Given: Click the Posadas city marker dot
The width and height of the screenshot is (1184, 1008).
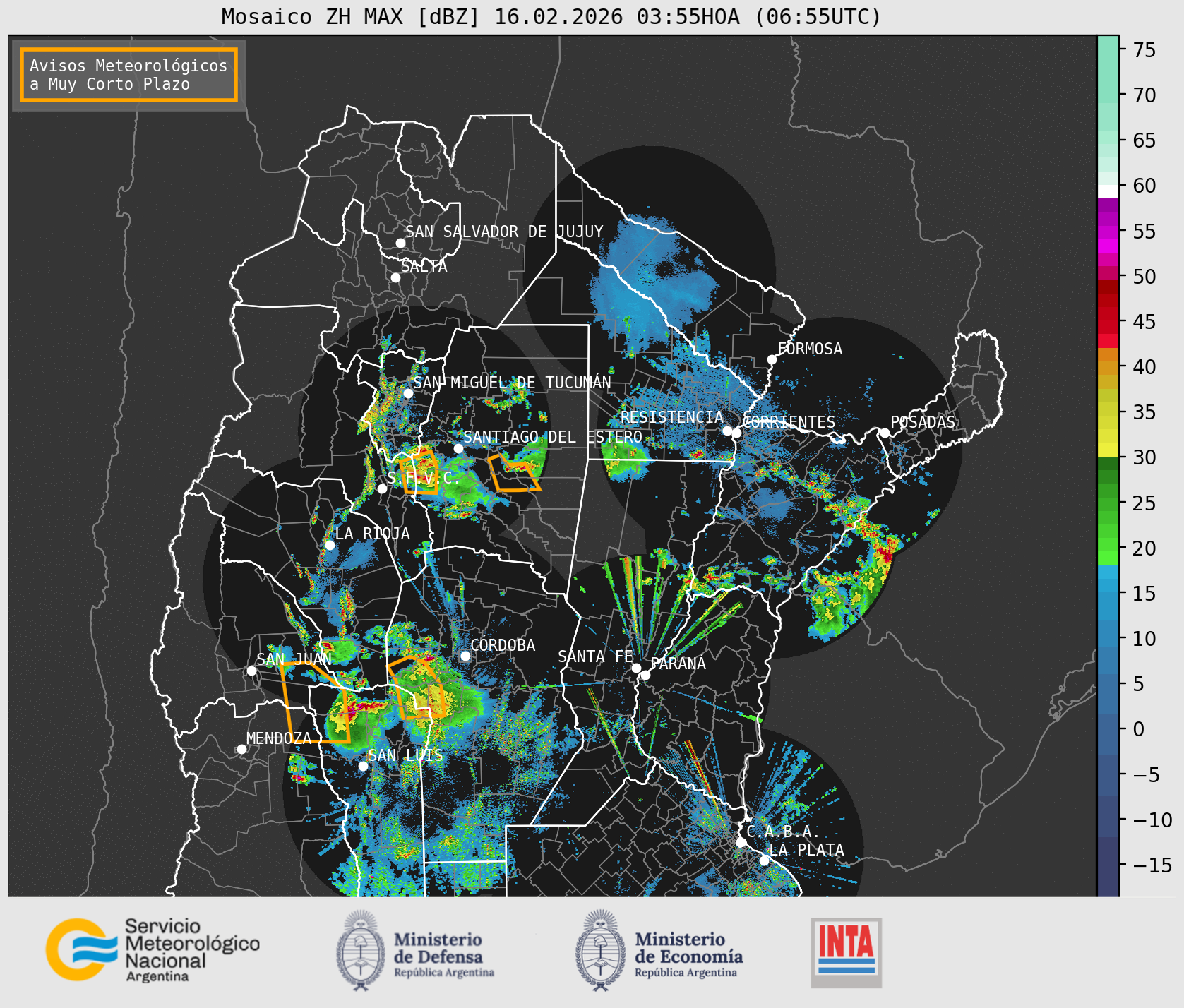Looking at the screenshot, I should pyautogui.click(x=884, y=433).
